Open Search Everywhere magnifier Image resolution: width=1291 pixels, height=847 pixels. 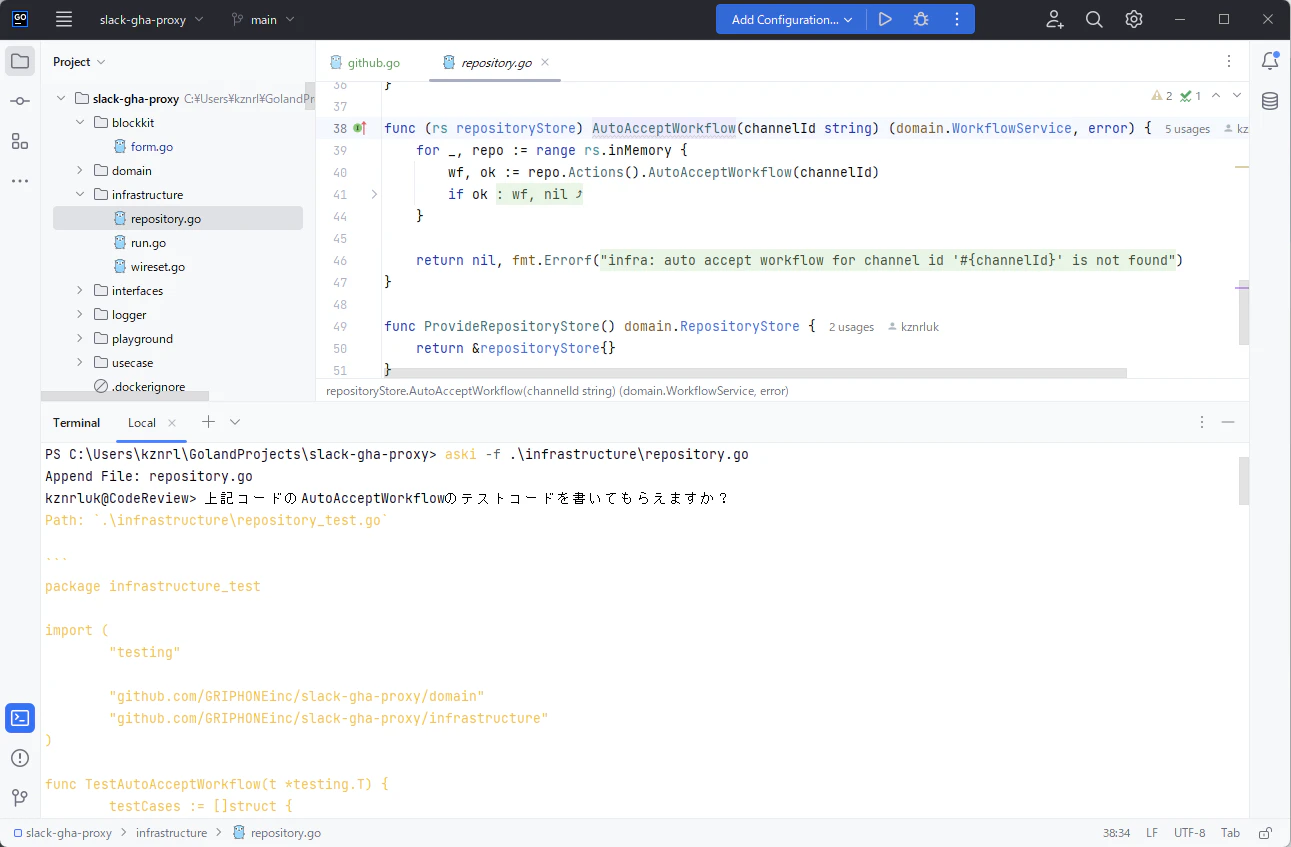coord(1094,19)
